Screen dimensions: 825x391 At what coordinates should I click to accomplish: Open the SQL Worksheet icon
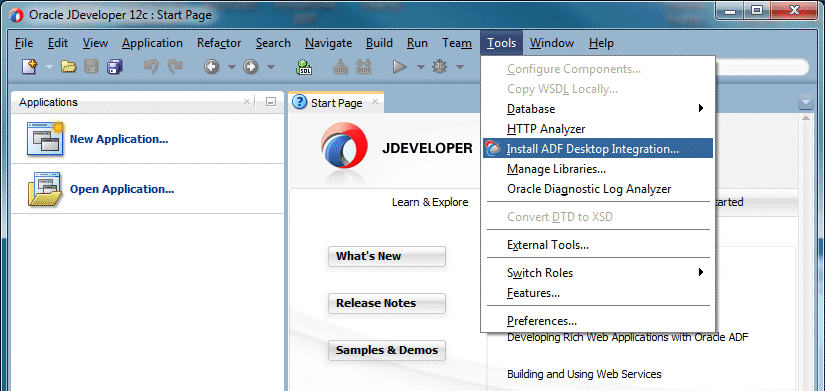click(304, 67)
